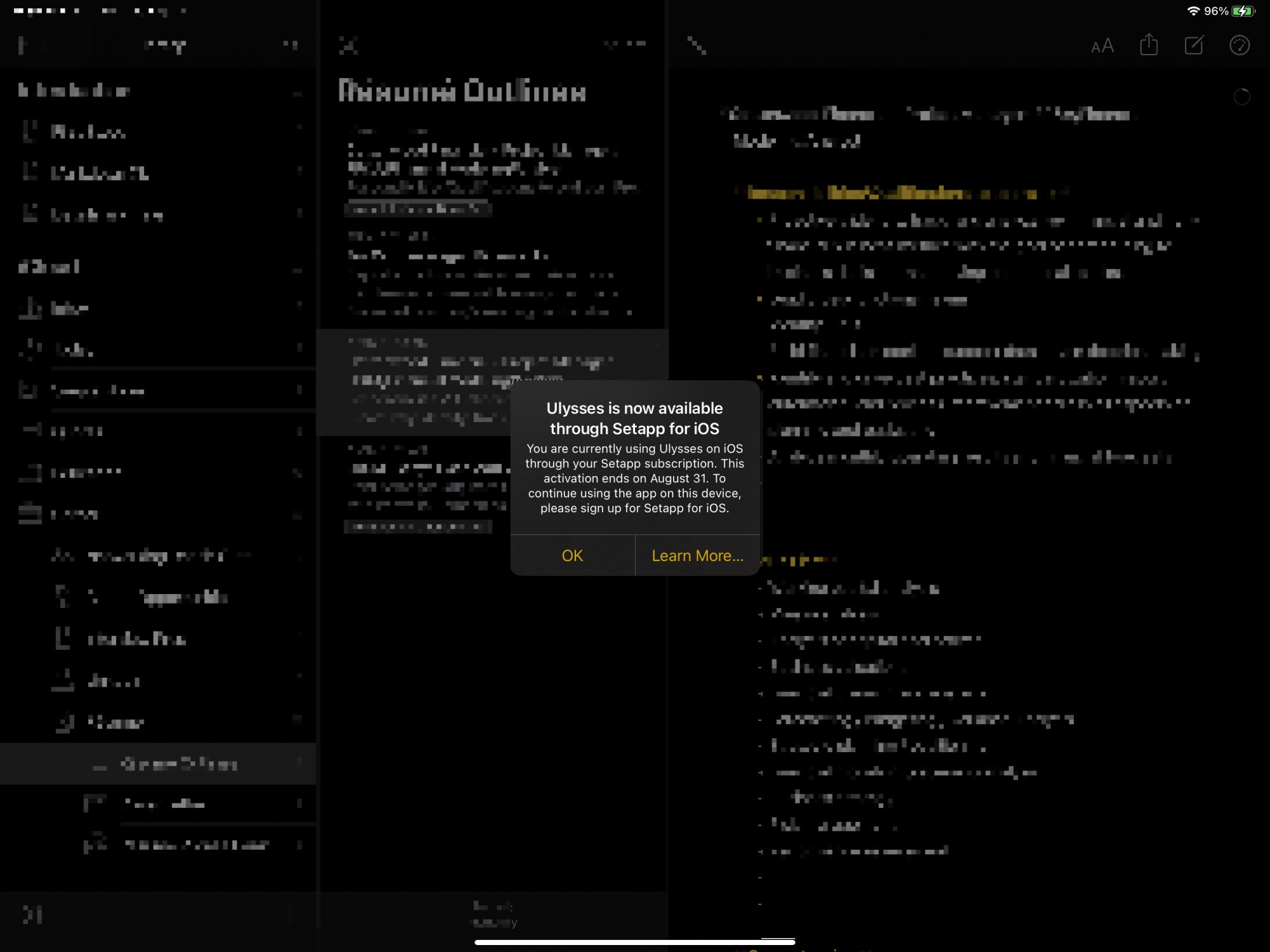1270x952 pixels.
Task: Open the AA editor font settings
Action: tap(1102, 46)
